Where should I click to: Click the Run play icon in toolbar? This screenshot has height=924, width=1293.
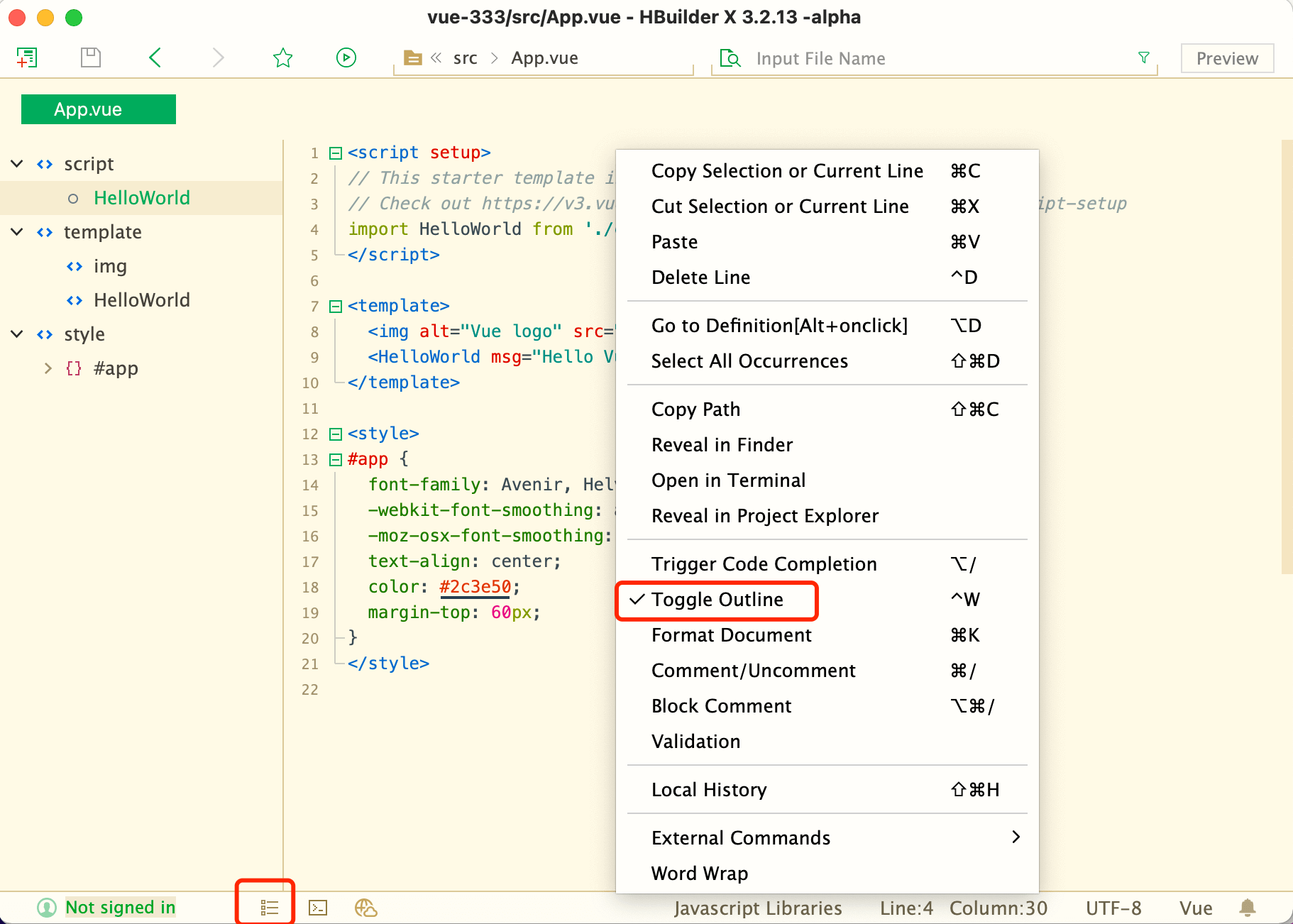coord(346,57)
